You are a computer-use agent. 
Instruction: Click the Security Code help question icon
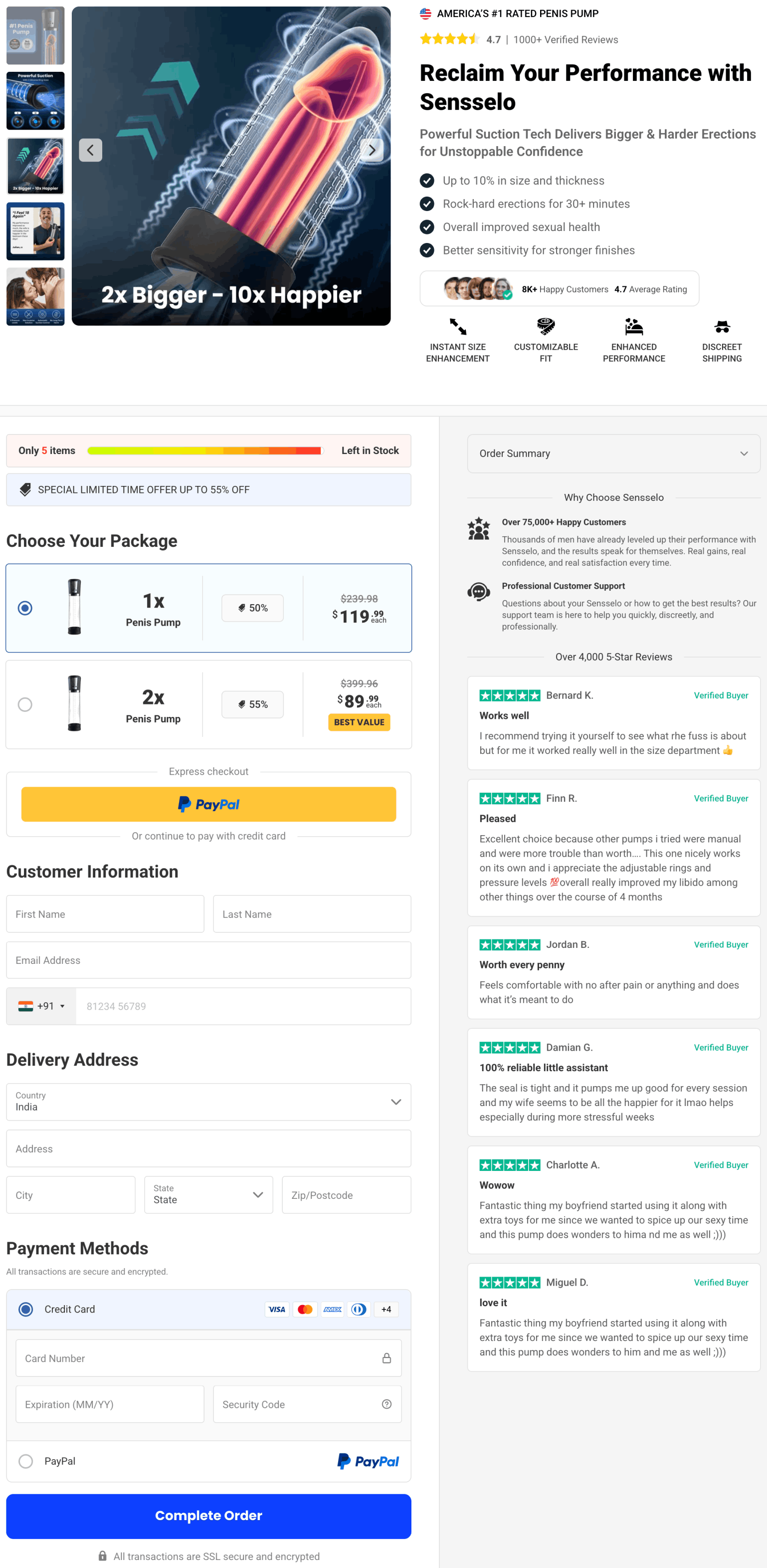(386, 1404)
